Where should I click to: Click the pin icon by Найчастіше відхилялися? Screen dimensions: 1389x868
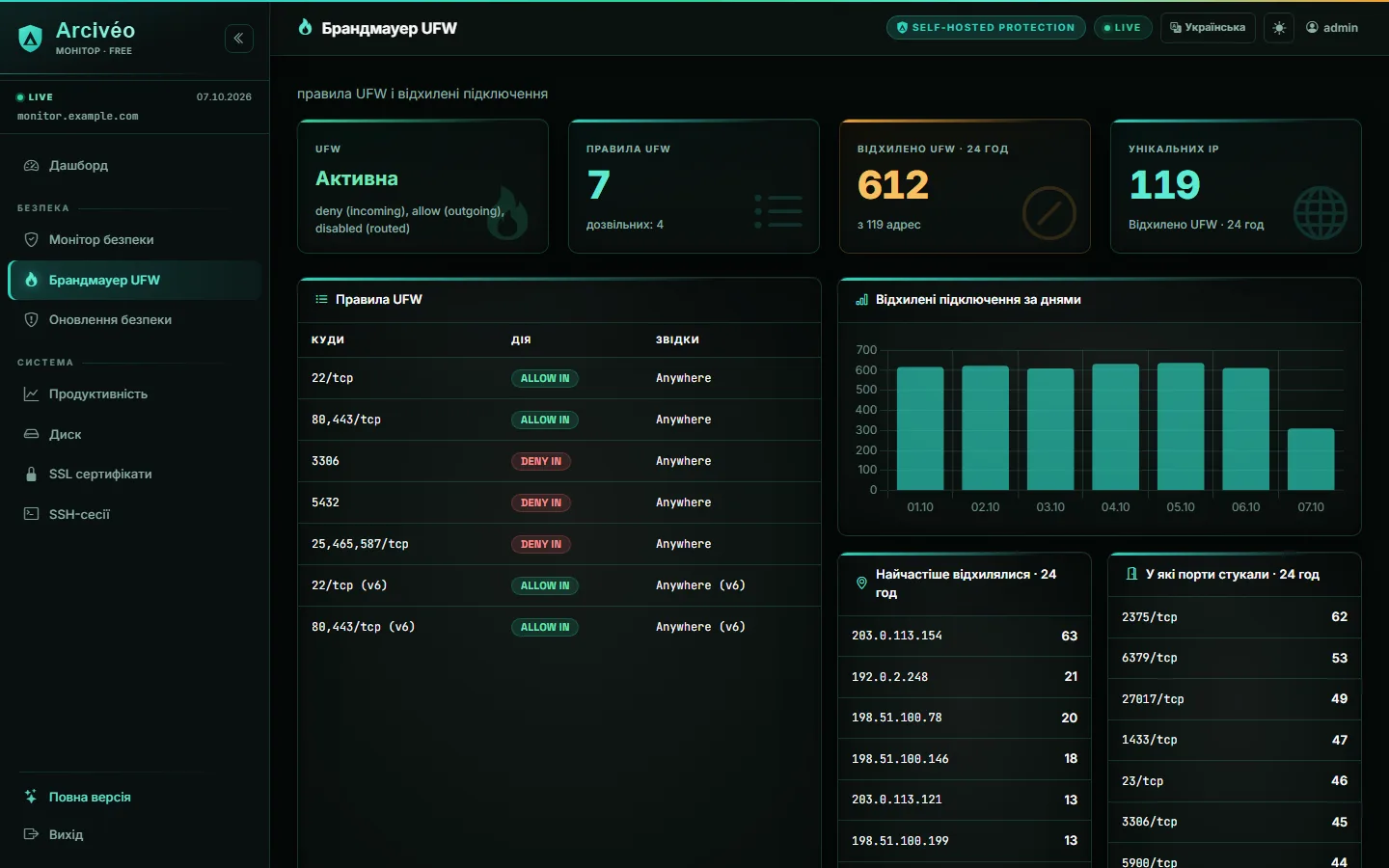tap(861, 583)
